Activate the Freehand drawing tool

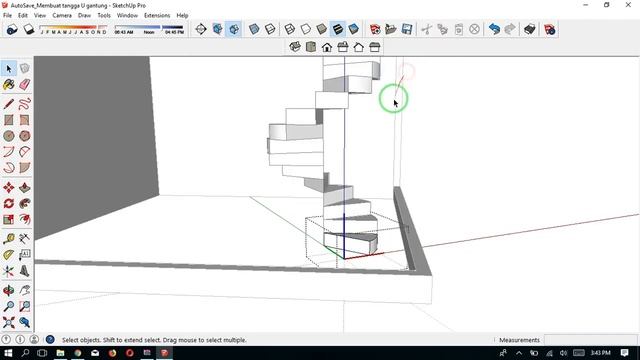(24, 104)
